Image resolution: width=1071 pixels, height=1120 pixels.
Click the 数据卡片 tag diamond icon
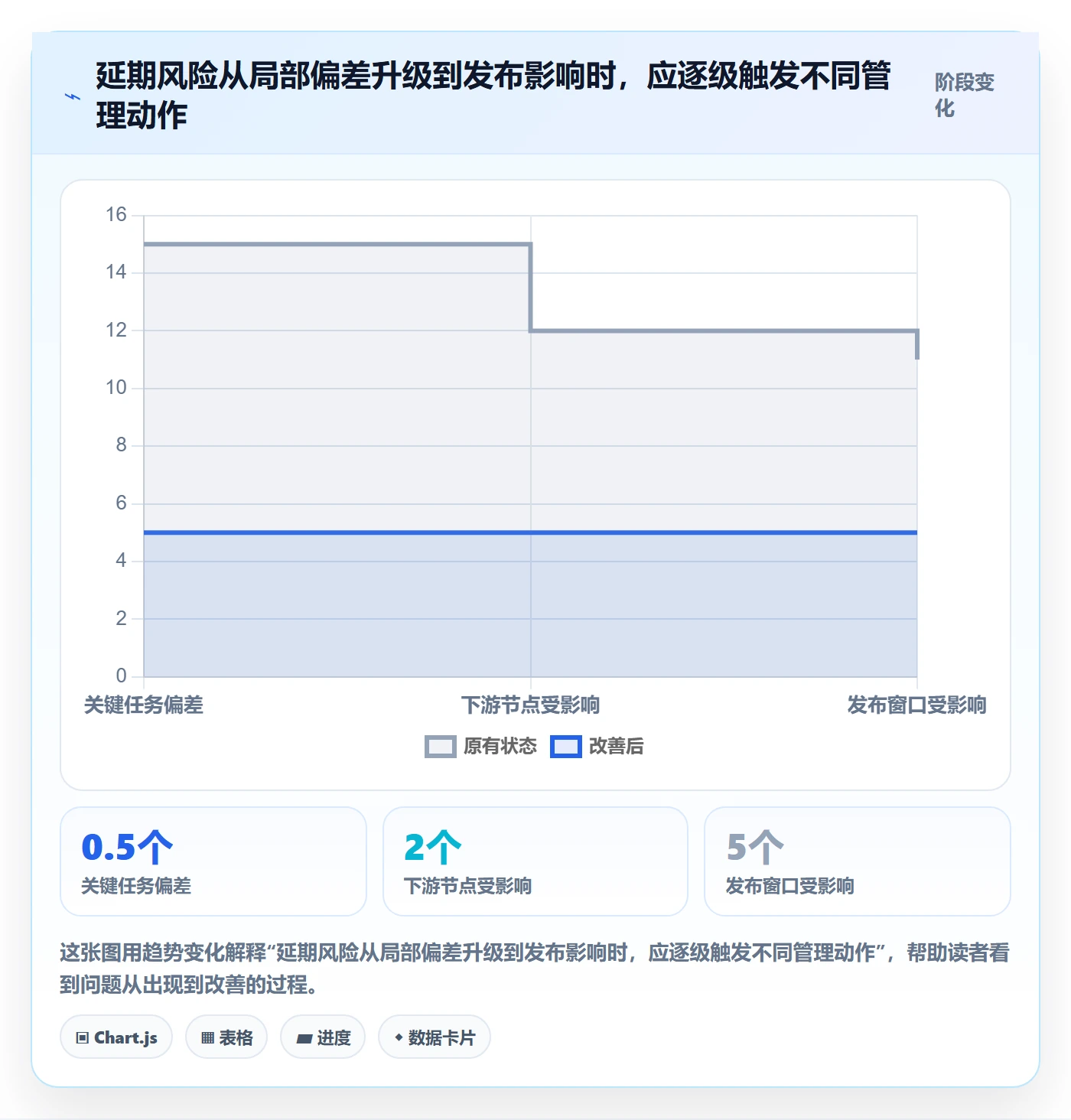click(399, 1037)
